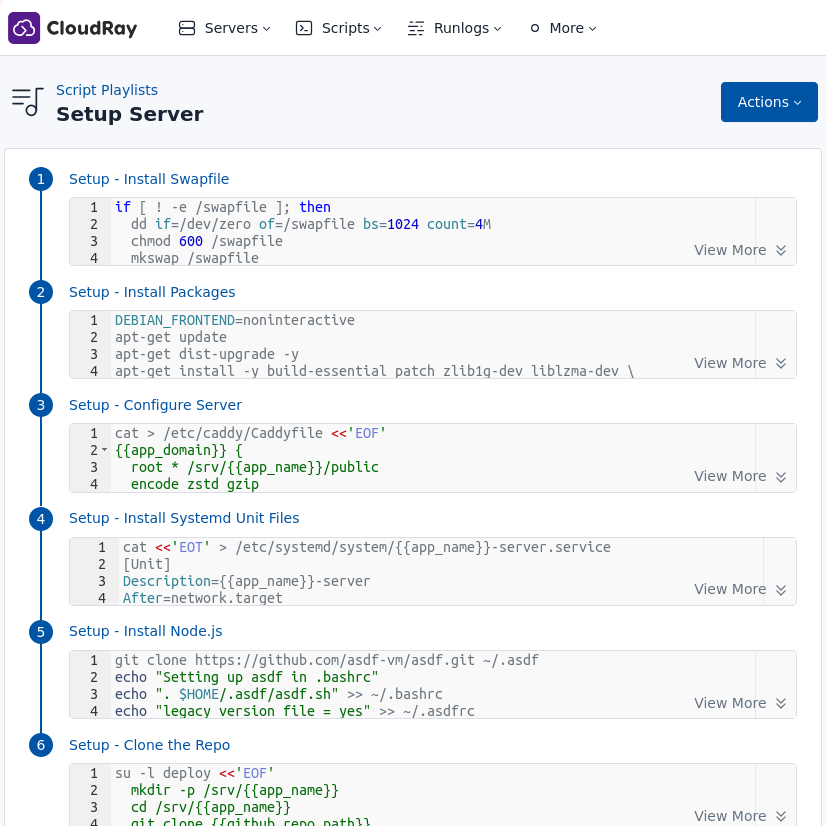This screenshot has height=826, width=826.
Task: Click the playlist music note icon
Action: [27, 101]
